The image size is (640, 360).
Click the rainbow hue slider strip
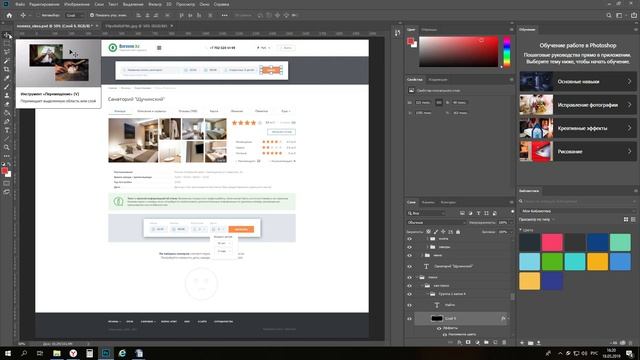tap(507, 51)
